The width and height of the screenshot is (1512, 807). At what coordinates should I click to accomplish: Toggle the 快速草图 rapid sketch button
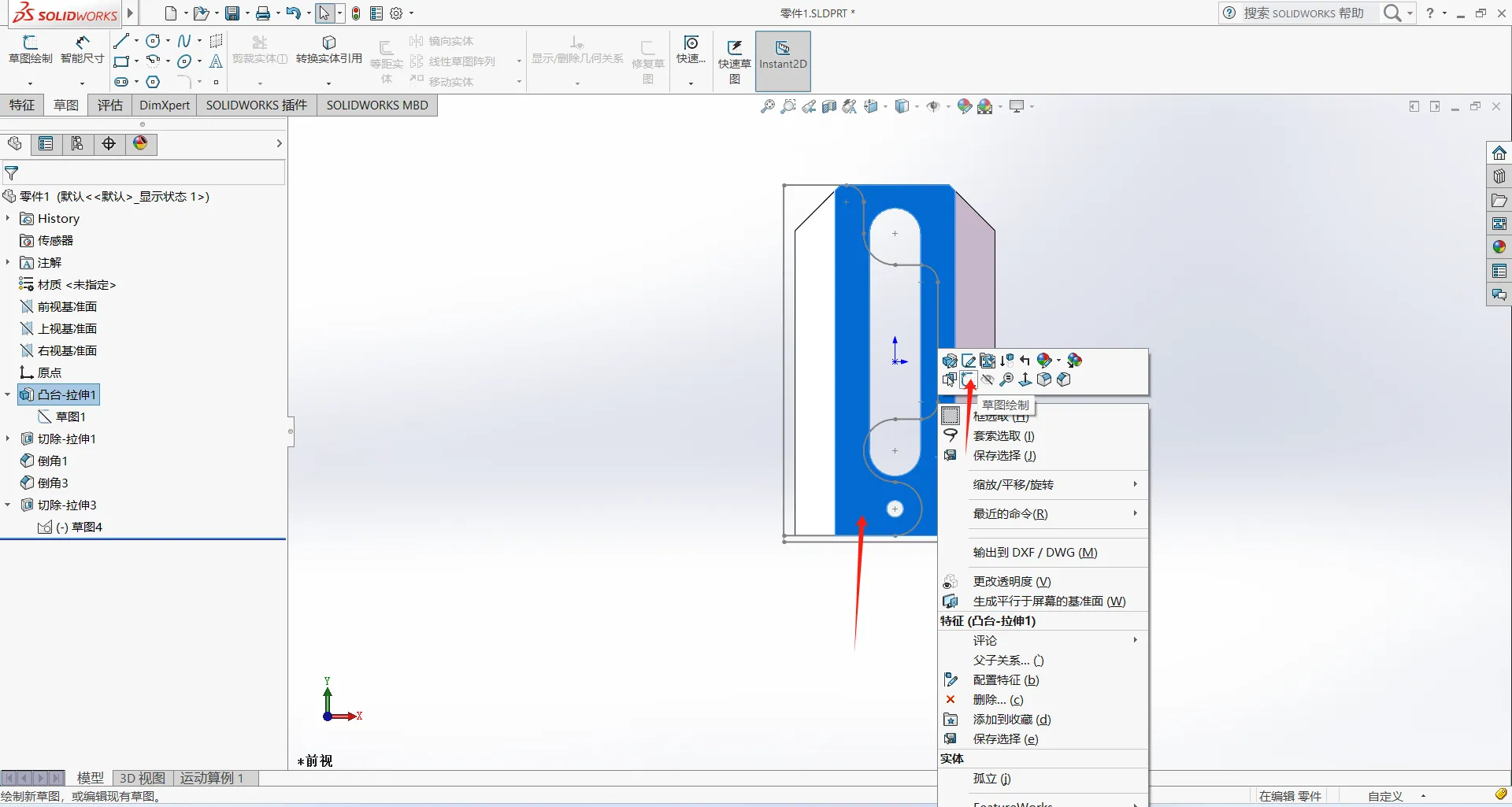click(x=734, y=61)
